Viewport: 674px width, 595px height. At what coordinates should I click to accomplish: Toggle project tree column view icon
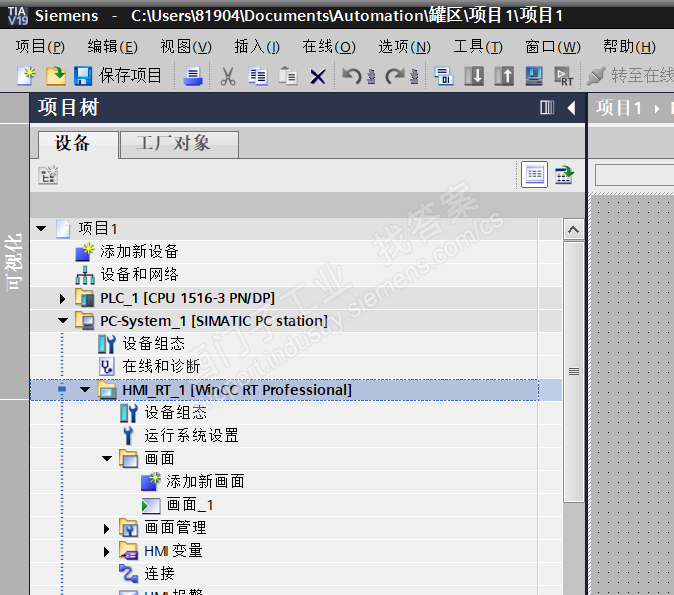click(547, 107)
